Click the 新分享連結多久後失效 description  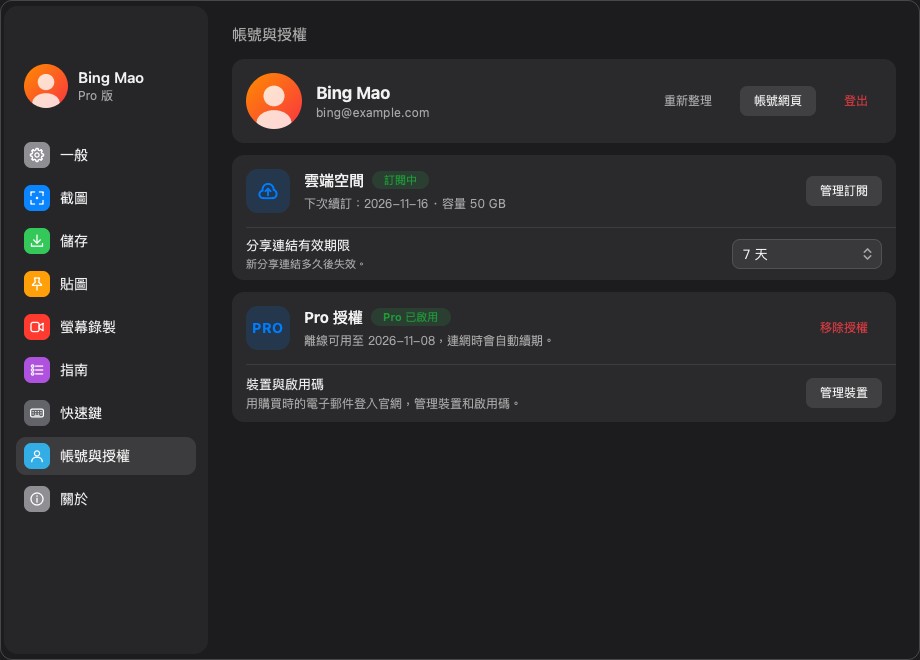(305, 264)
